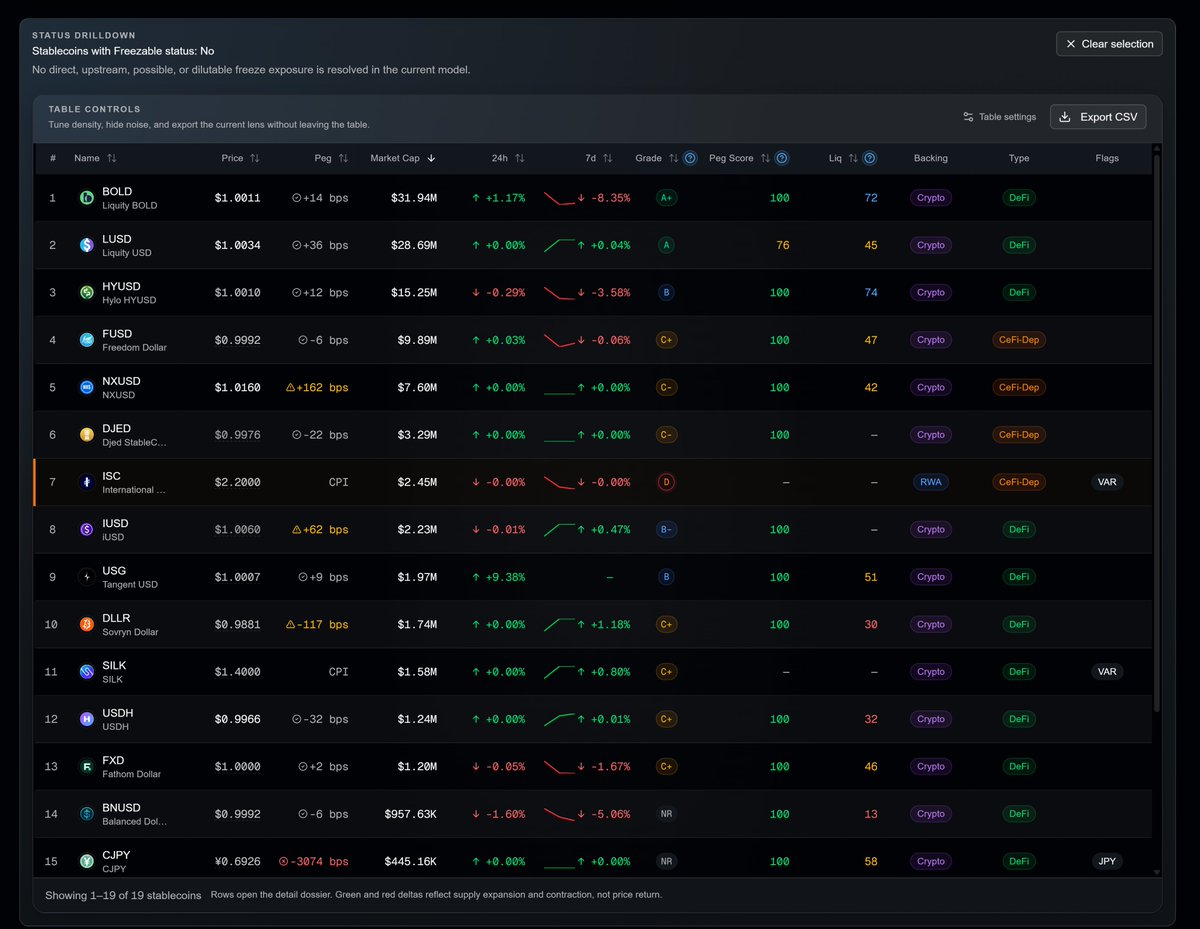Click the NXUSD coin logo icon
The image size is (1200, 929).
pos(87,387)
